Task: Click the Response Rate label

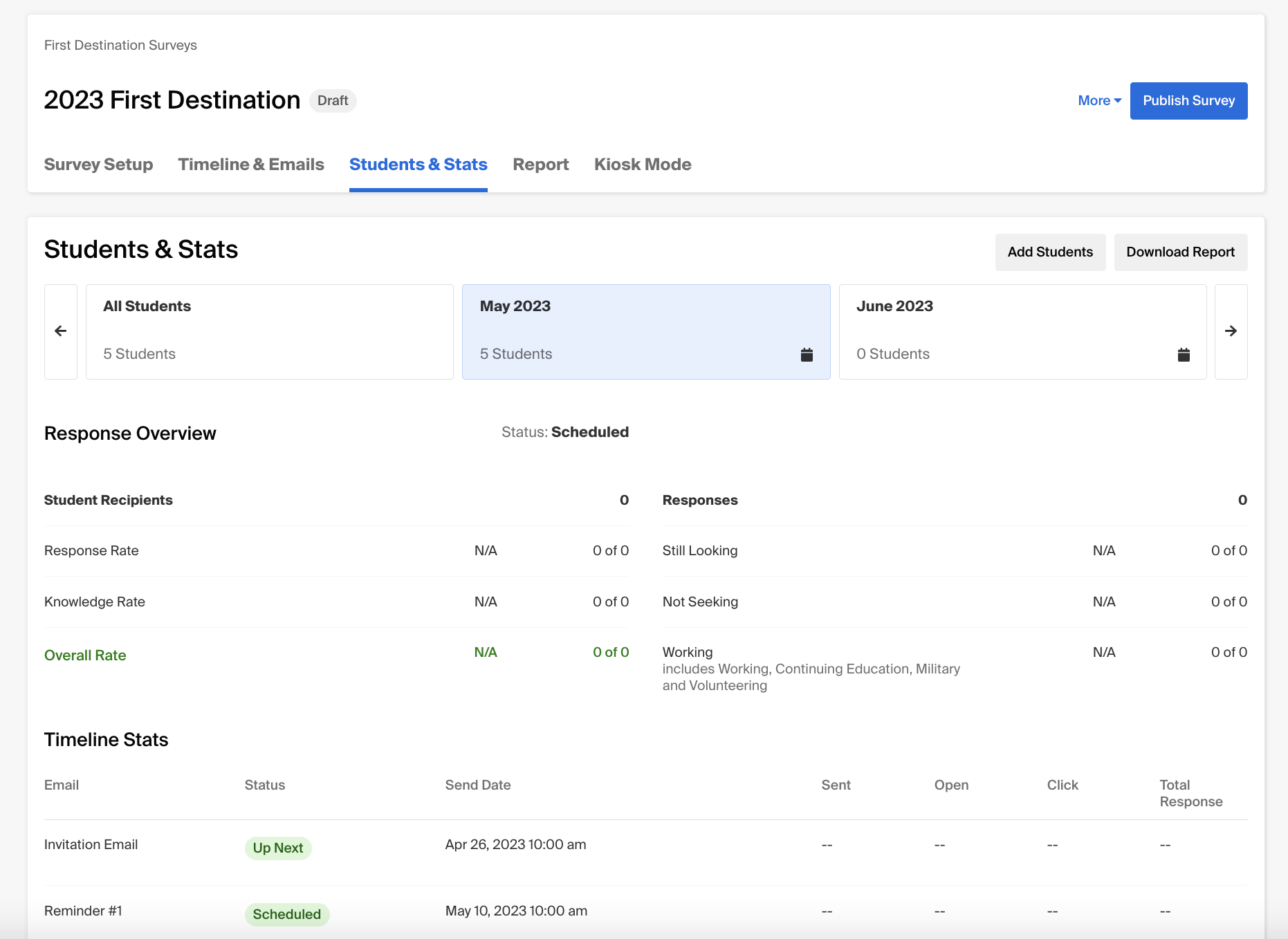Action: pyautogui.click(x=91, y=551)
